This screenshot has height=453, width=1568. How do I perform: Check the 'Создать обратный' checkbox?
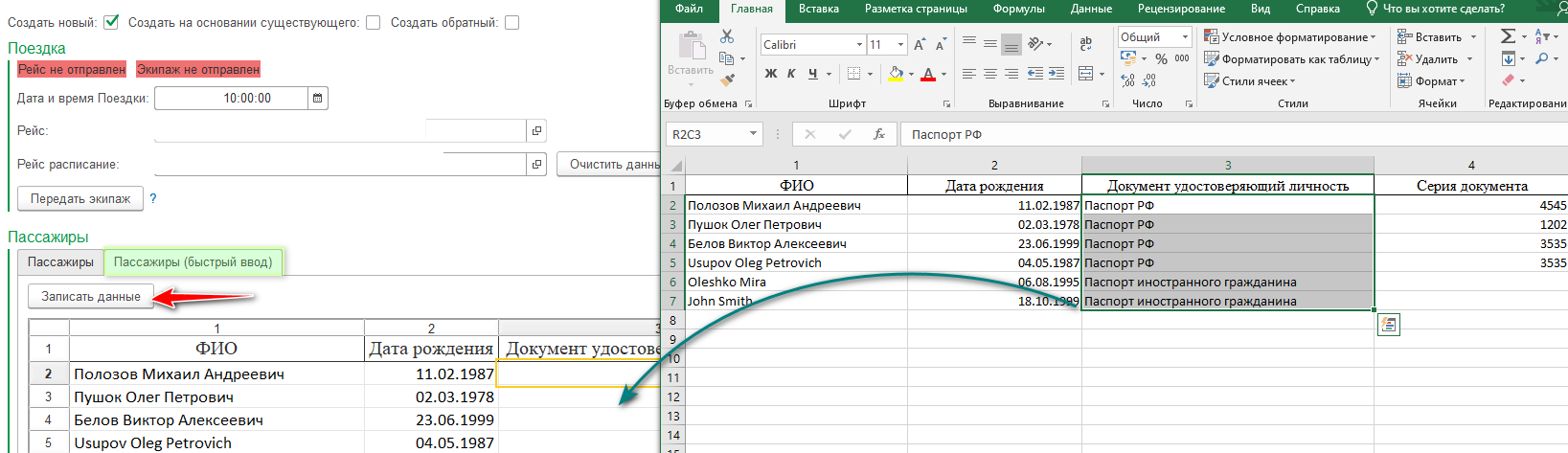click(511, 22)
